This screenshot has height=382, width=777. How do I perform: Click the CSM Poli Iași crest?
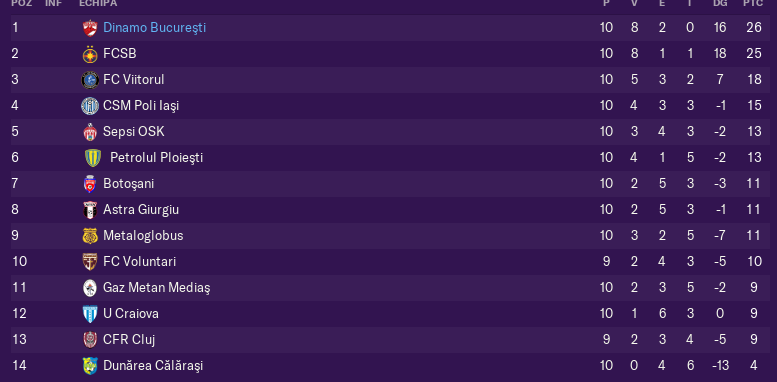point(90,106)
